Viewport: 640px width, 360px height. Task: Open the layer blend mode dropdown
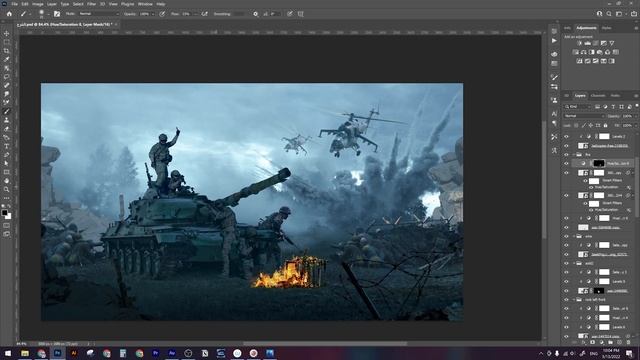[x=584, y=116]
